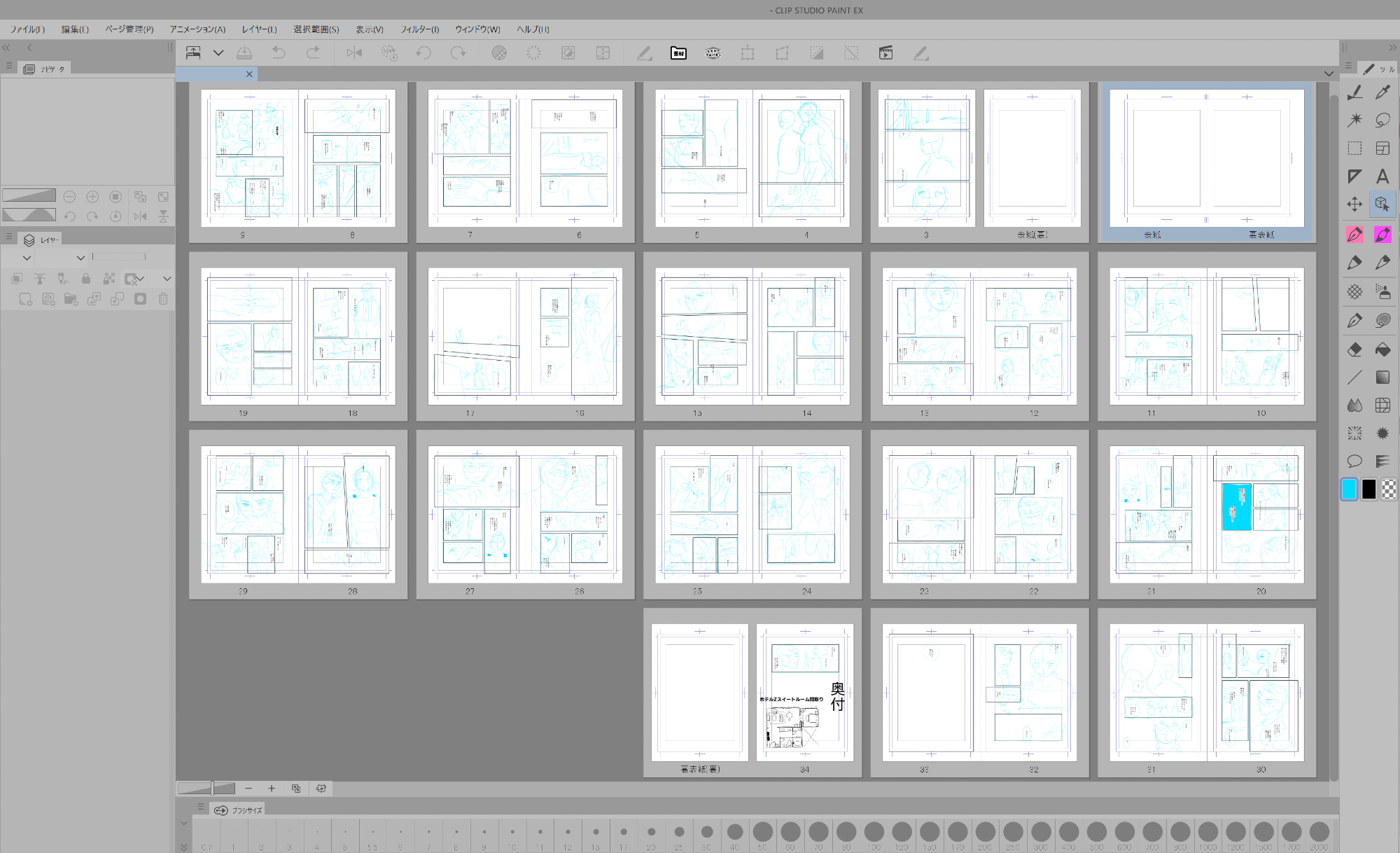Select the cyan main color swatch

(1349, 489)
